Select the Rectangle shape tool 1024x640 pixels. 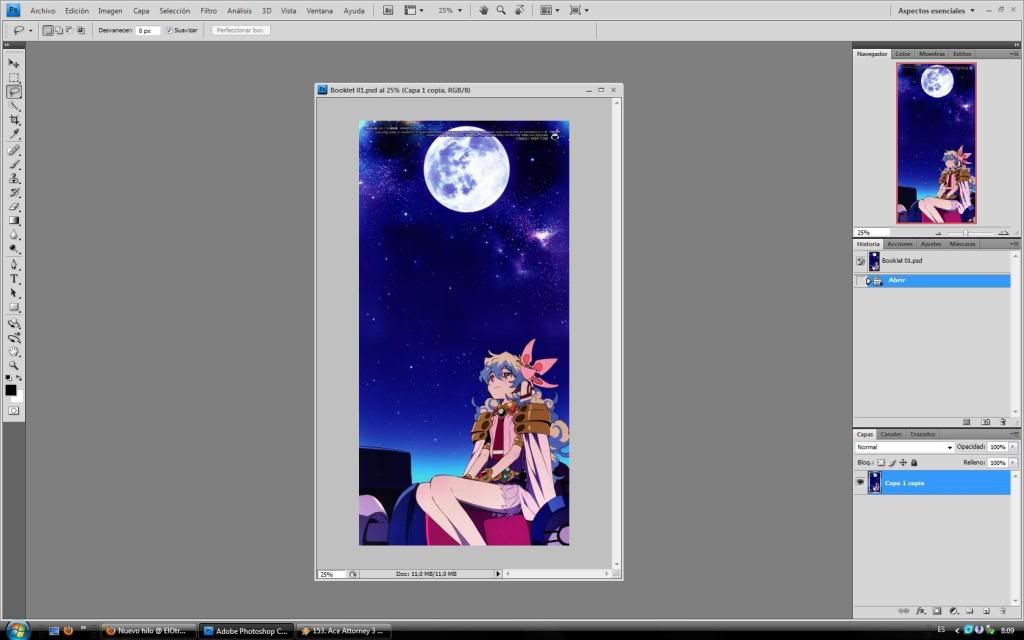(x=14, y=307)
